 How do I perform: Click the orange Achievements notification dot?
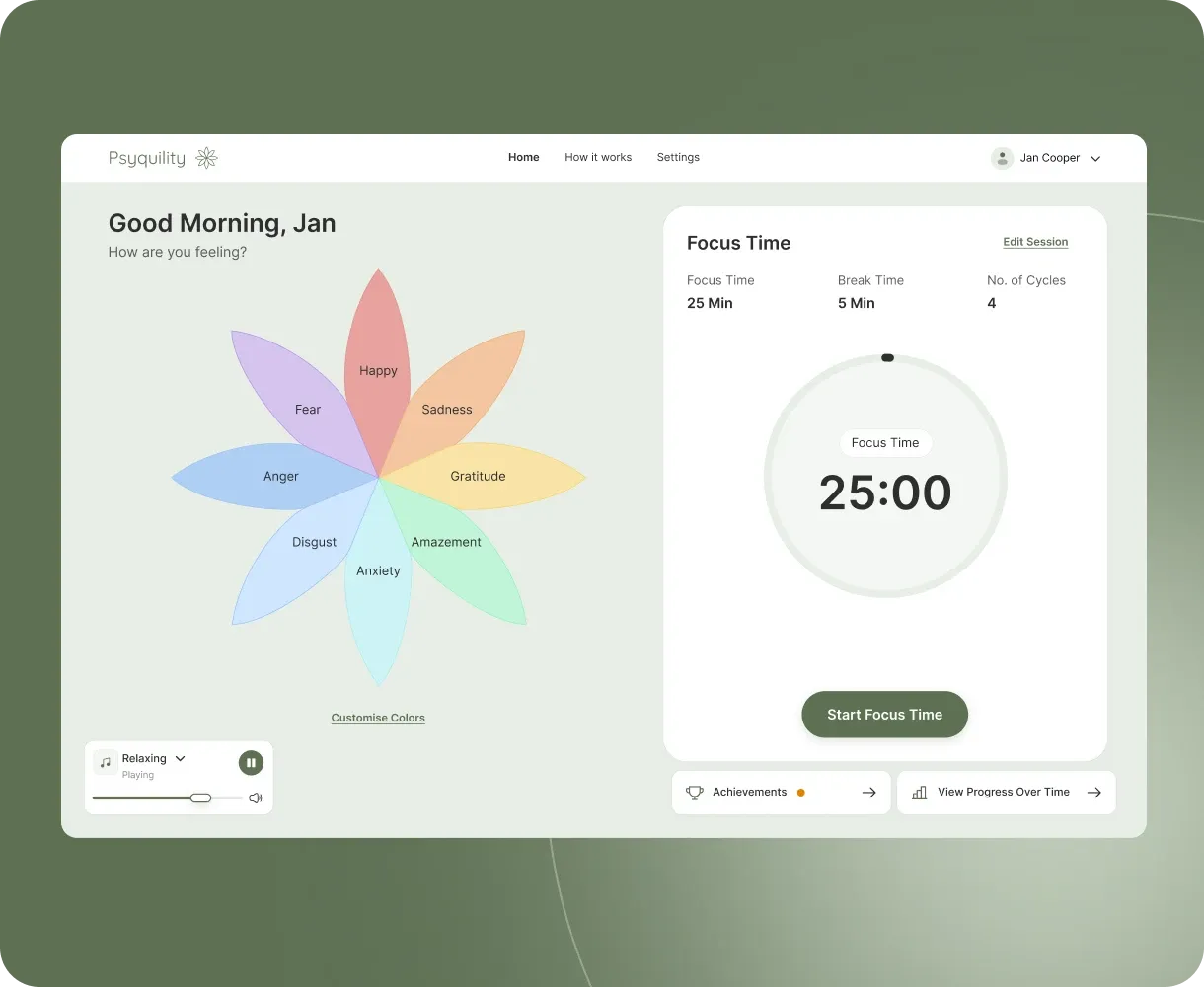(800, 793)
